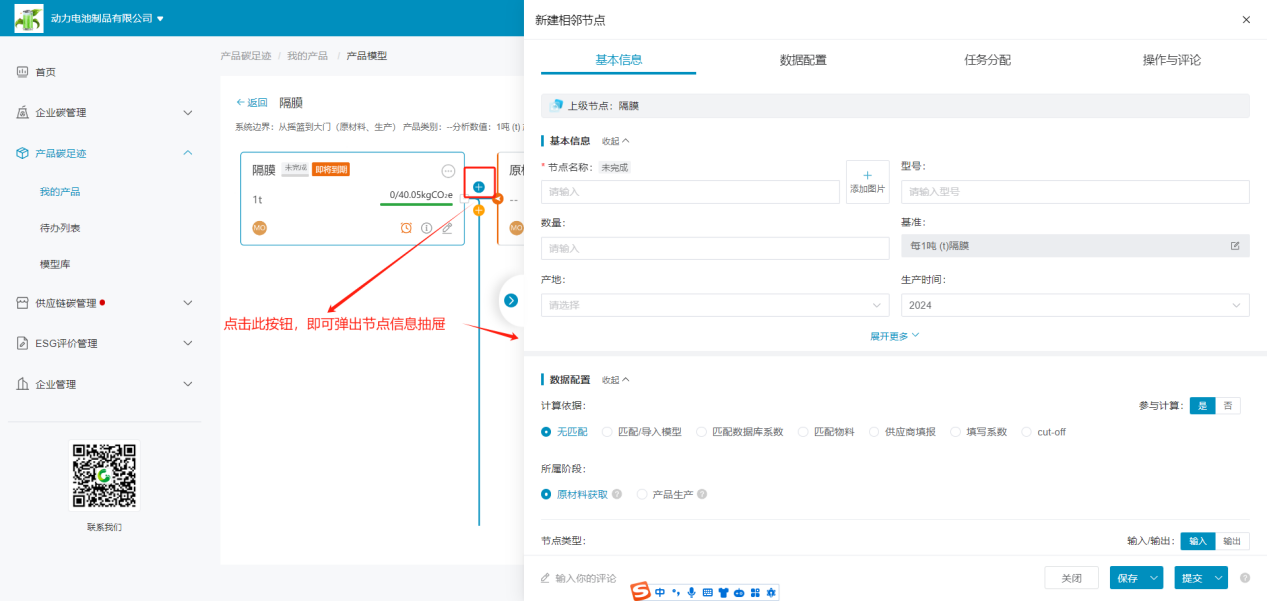Open the 生产时间 year dropdown
1267x601 pixels.
(1074, 305)
